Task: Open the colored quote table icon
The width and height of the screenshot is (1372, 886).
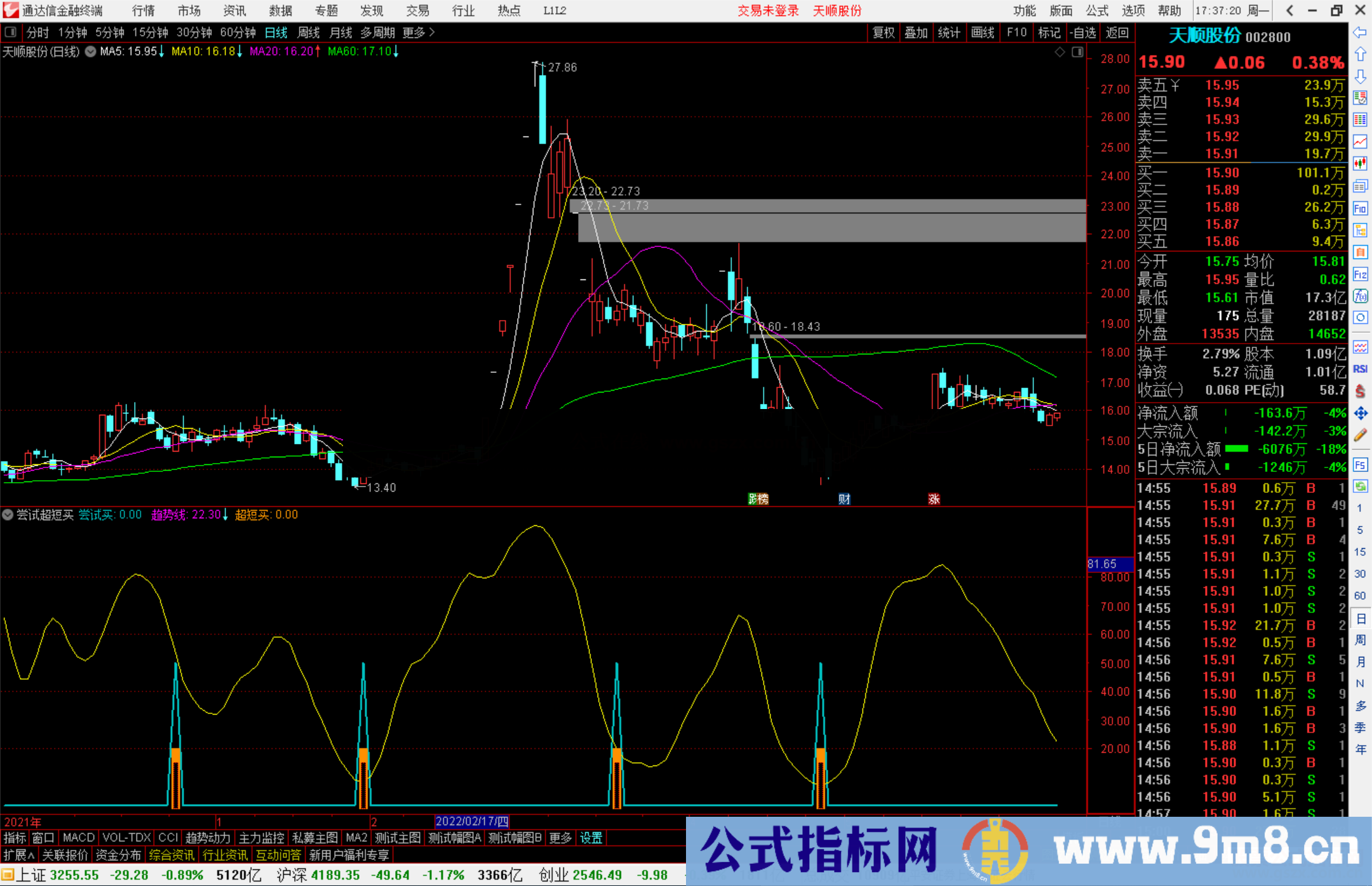Action: point(1360,120)
